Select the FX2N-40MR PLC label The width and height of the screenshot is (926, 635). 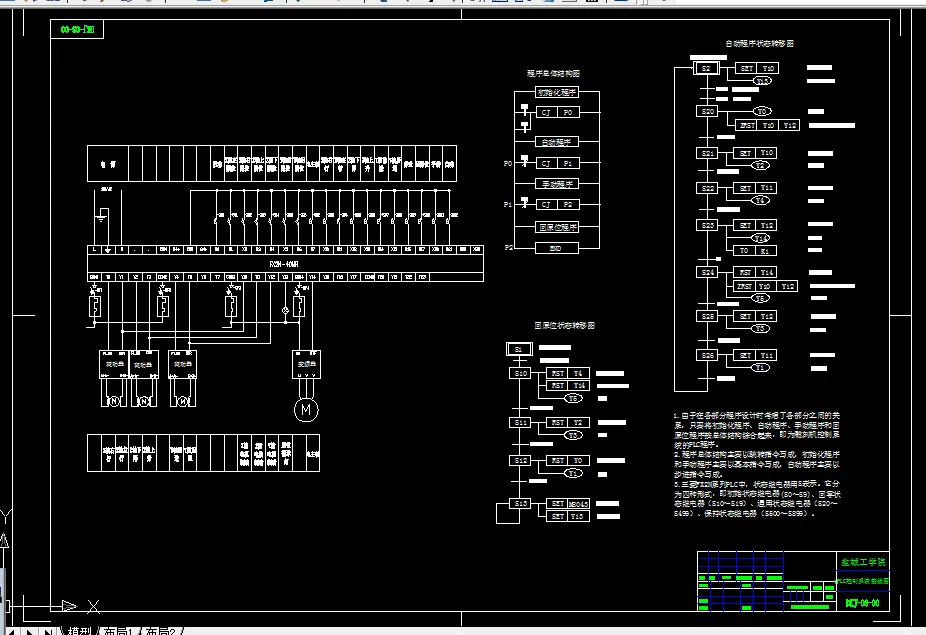pyautogui.click(x=284, y=264)
